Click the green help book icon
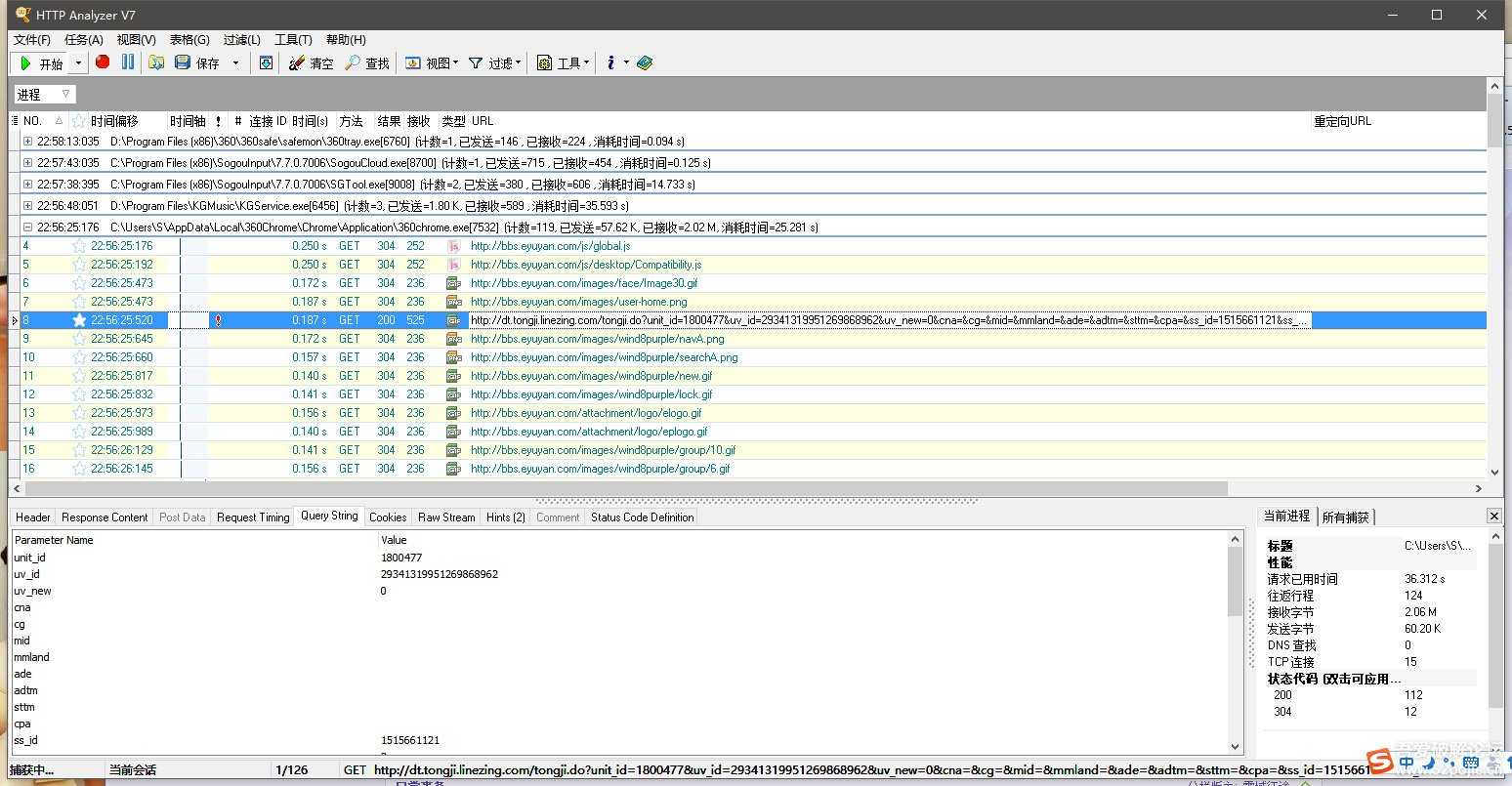1512x786 pixels. pos(644,62)
